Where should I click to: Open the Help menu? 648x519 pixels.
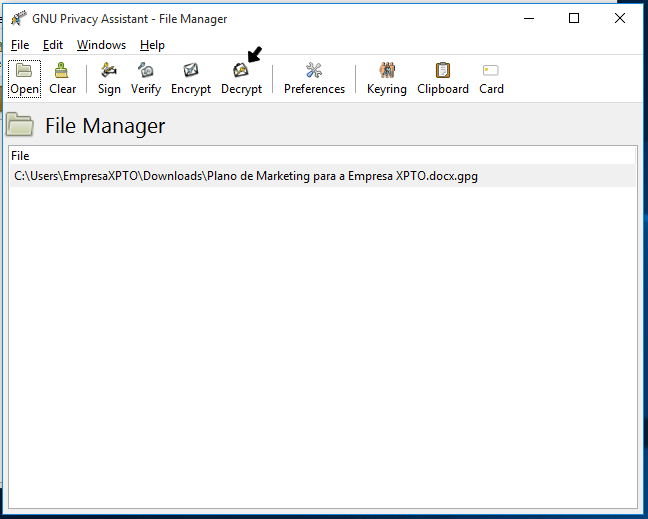coord(152,45)
